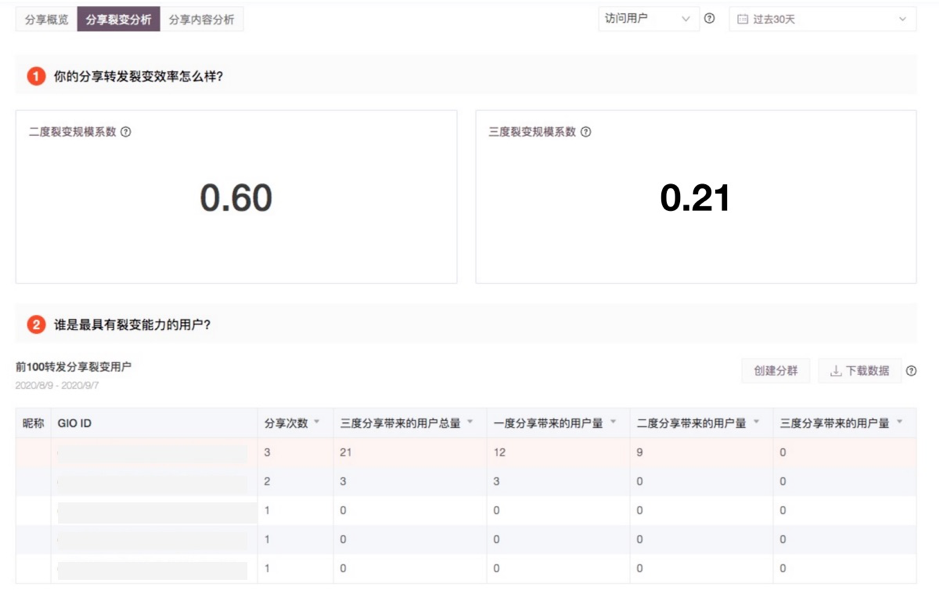Click help icon right of 下载数据
939x600 pixels.
click(911, 371)
